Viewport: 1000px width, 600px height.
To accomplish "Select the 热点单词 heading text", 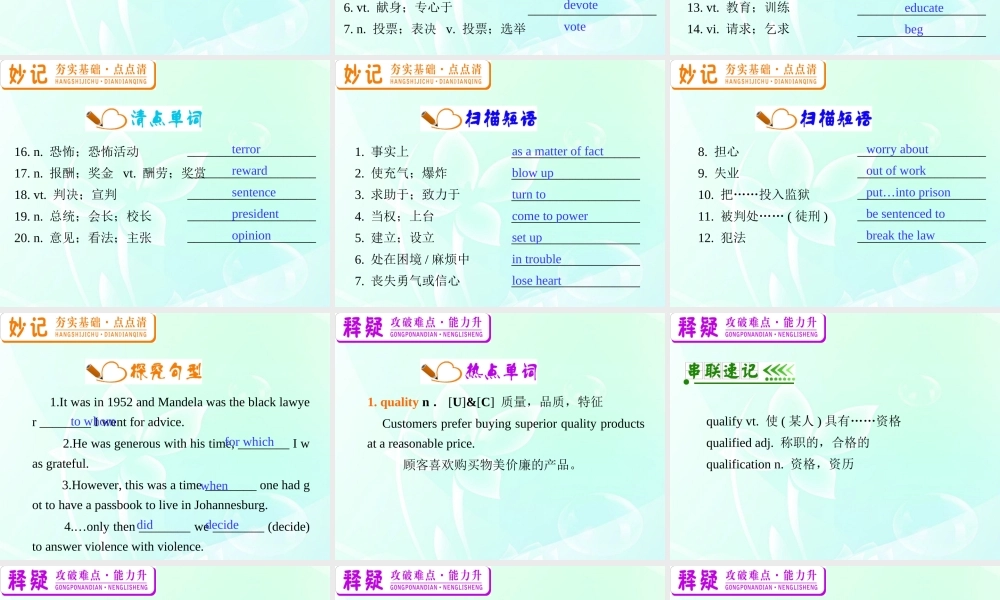I will [x=501, y=372].
